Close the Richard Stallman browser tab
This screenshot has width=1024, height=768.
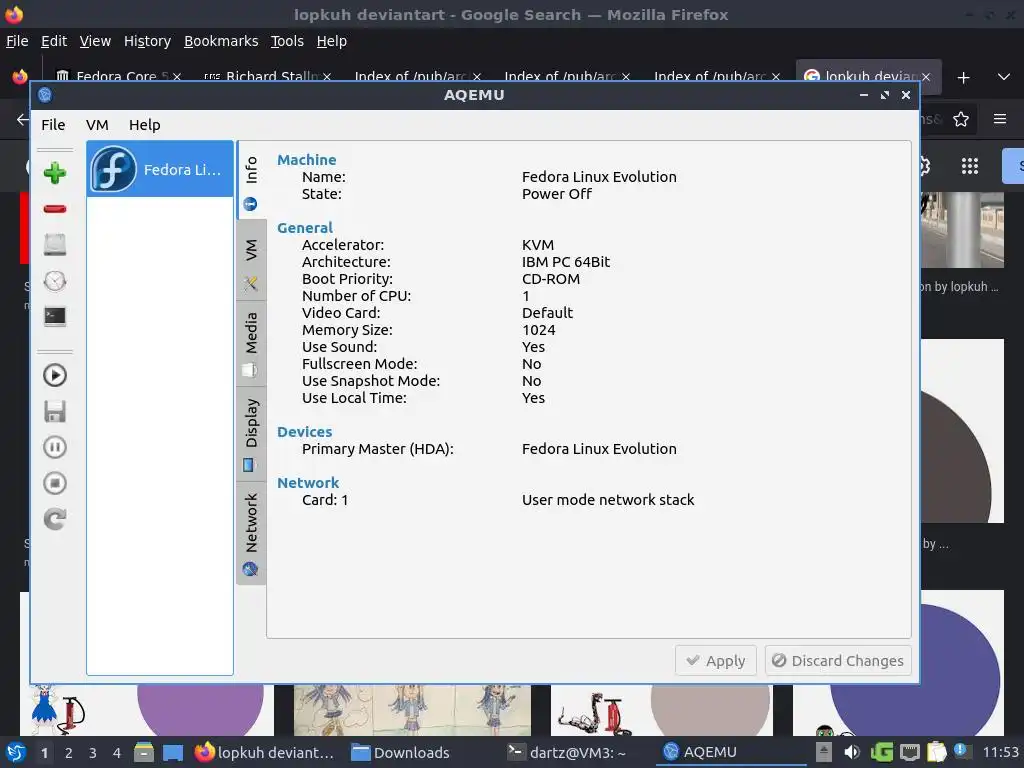click(327, 76)
